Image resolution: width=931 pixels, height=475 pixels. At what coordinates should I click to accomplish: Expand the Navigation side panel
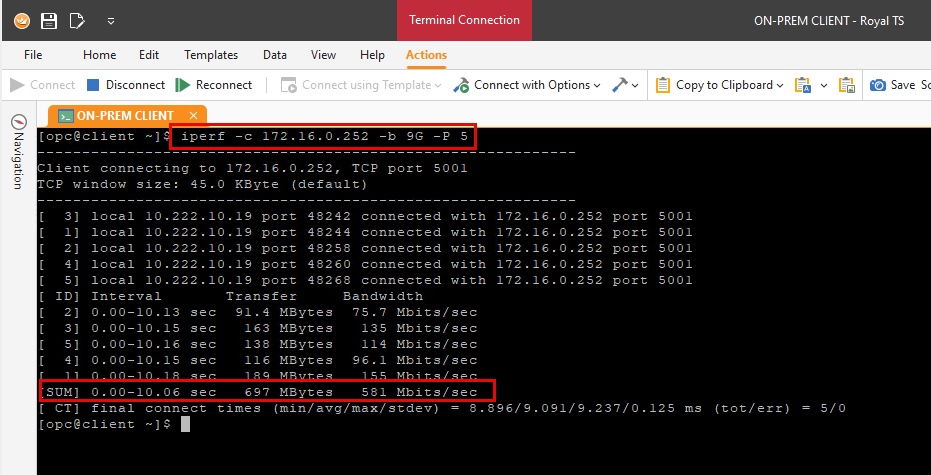point(17,152)
